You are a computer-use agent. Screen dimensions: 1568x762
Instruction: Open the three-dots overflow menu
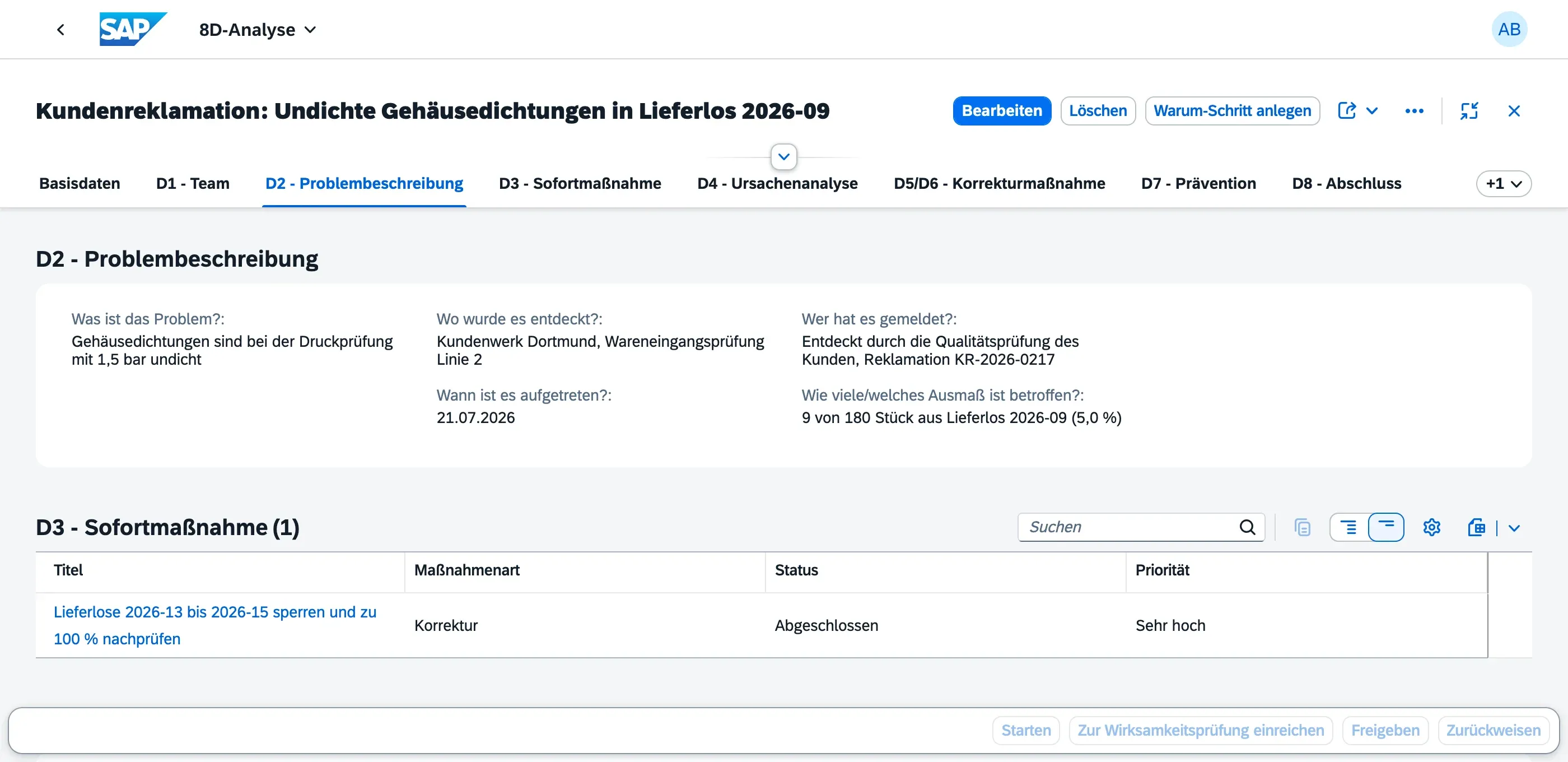1414,111
